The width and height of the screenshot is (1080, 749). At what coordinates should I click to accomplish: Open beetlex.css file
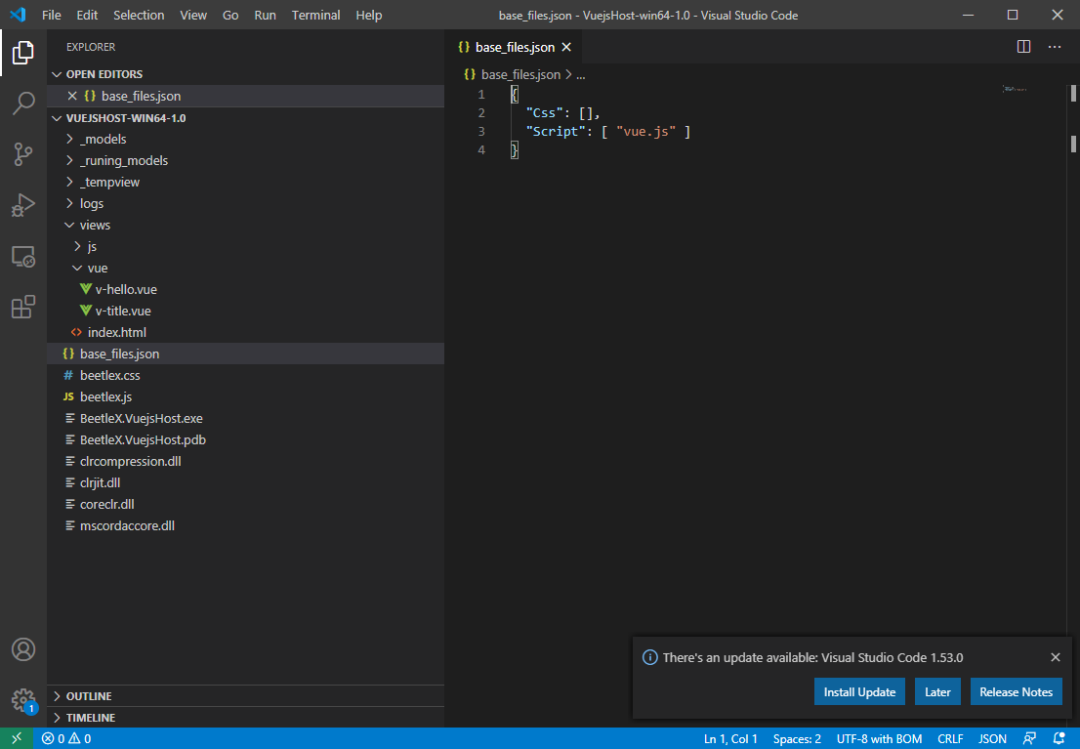coord(245,376)
